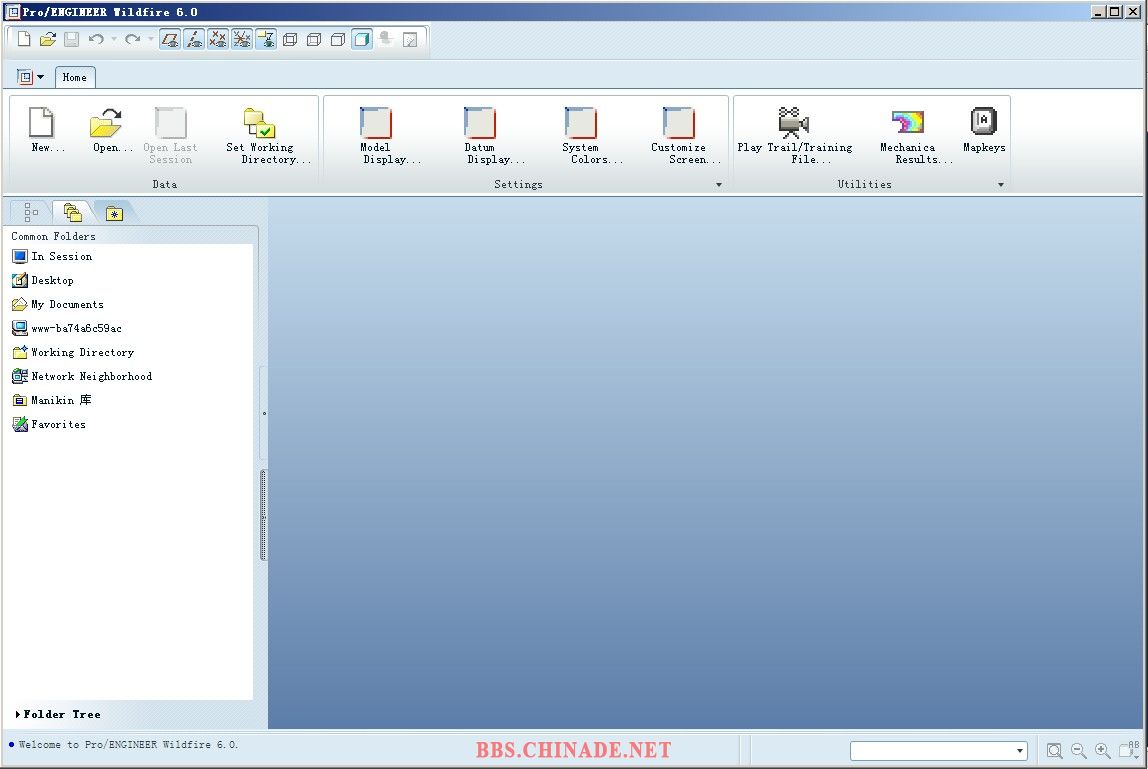Click Open Last Session button

pyautogui.click(x=171, y=135)
